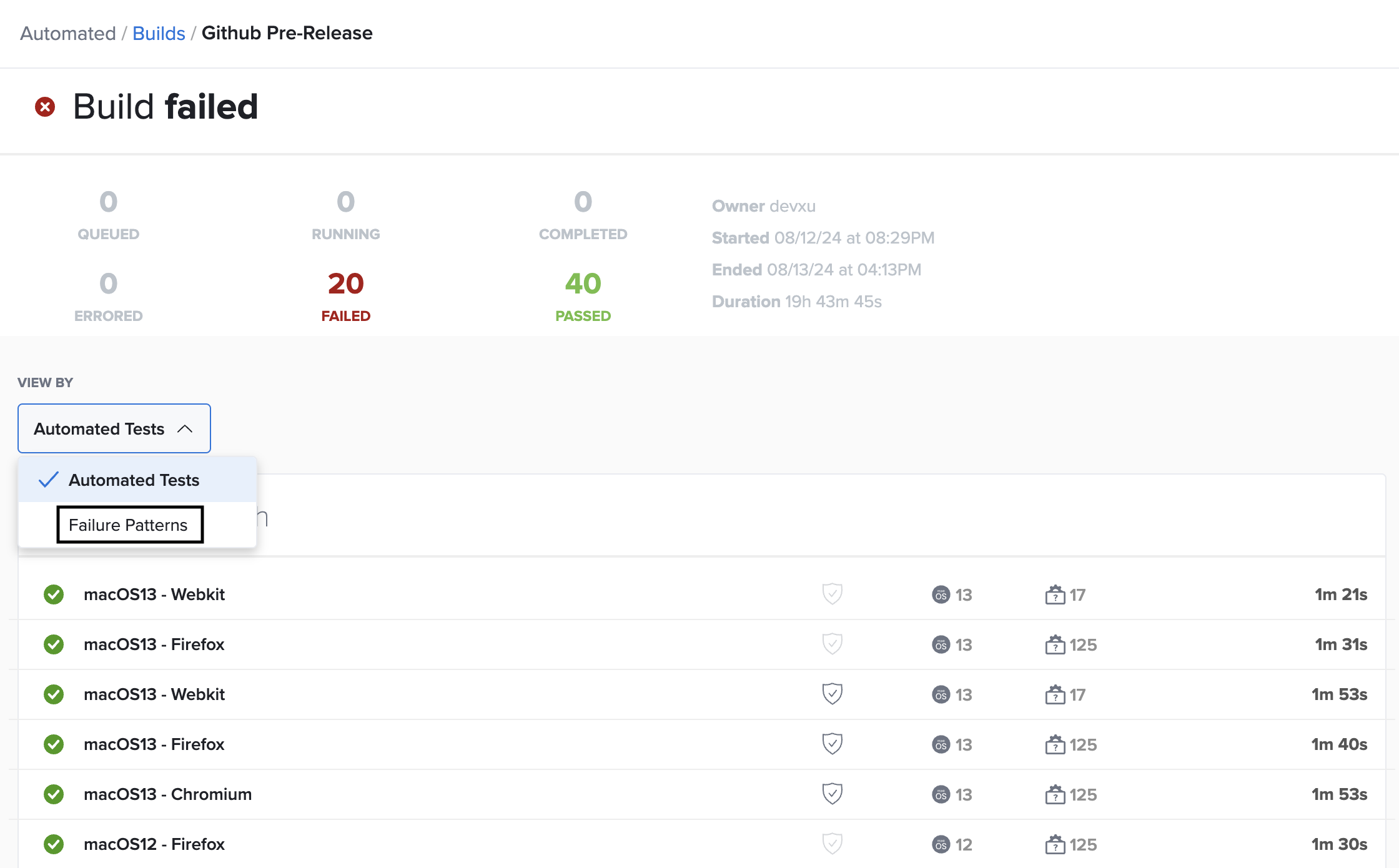This screenshot has height=868, width=1399.
Task: Choose the checked Automated Tests option
Action: pos(134,480)
